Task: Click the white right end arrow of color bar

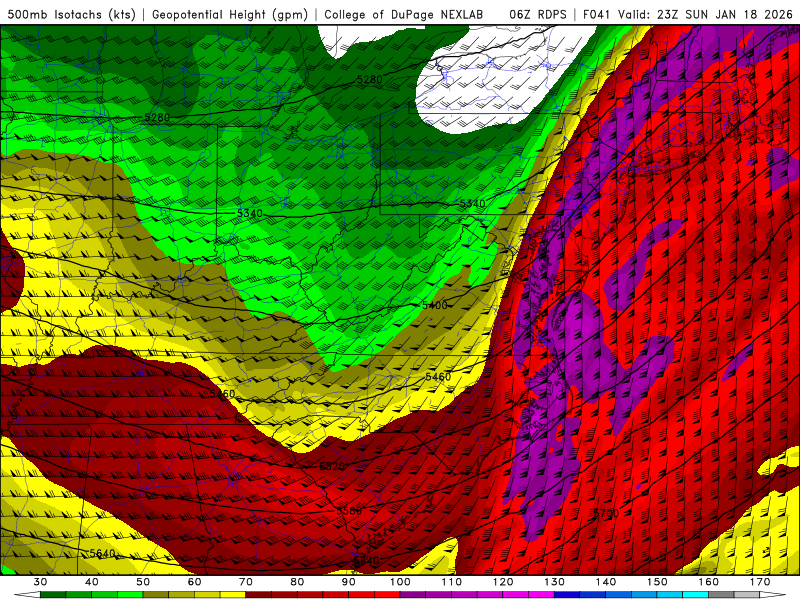Action: [772, 595]
